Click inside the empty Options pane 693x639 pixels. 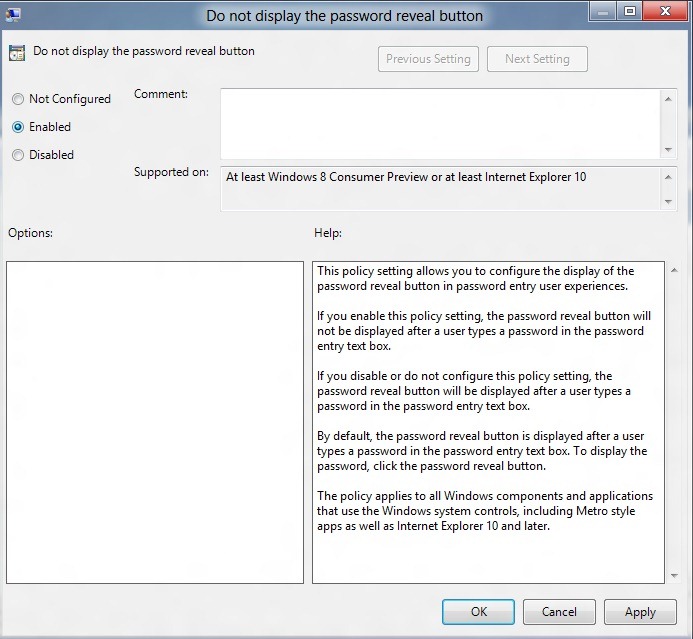pyautogui.click(x=155, y=422)
